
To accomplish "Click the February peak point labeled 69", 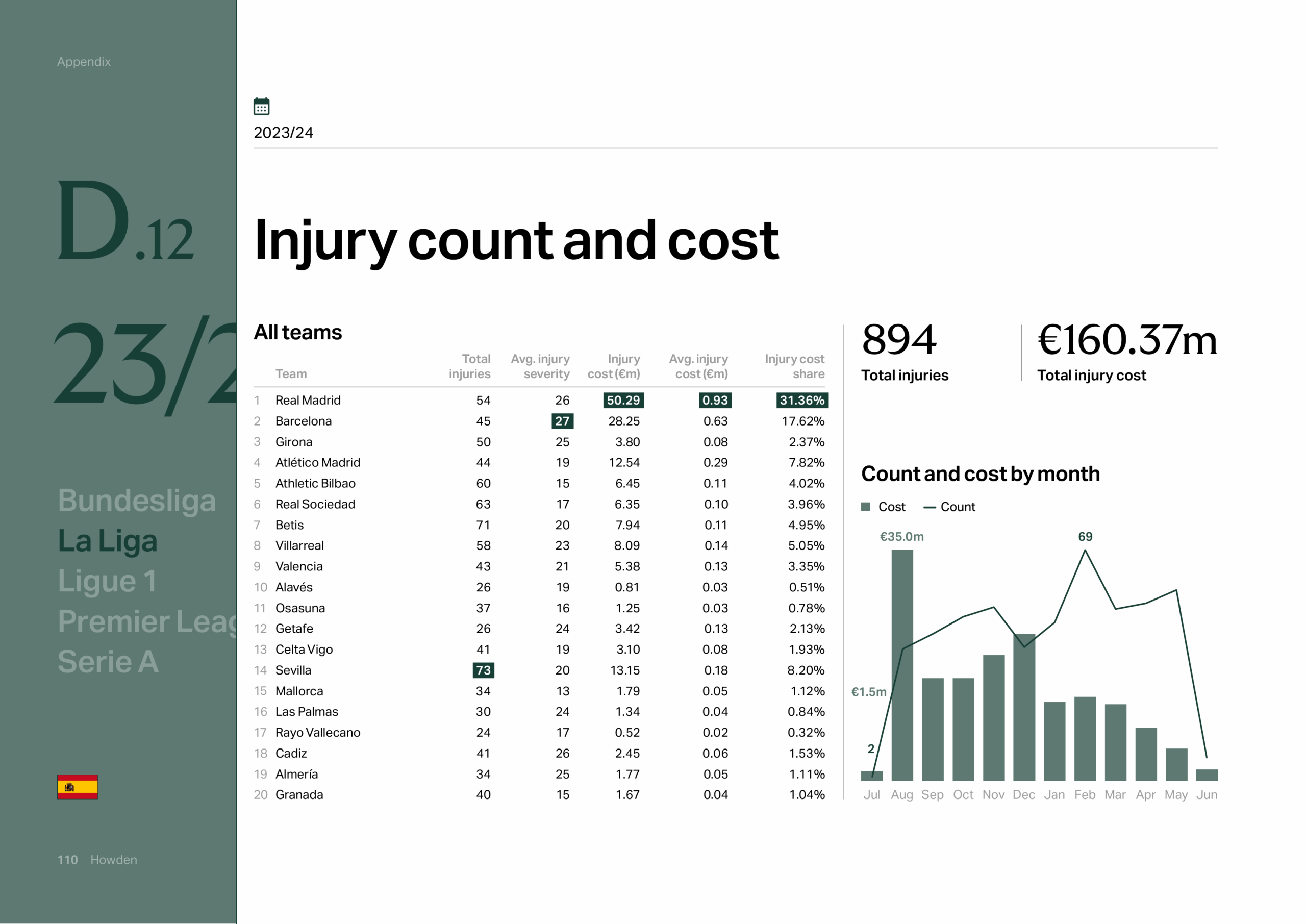I will point(1085,550).
